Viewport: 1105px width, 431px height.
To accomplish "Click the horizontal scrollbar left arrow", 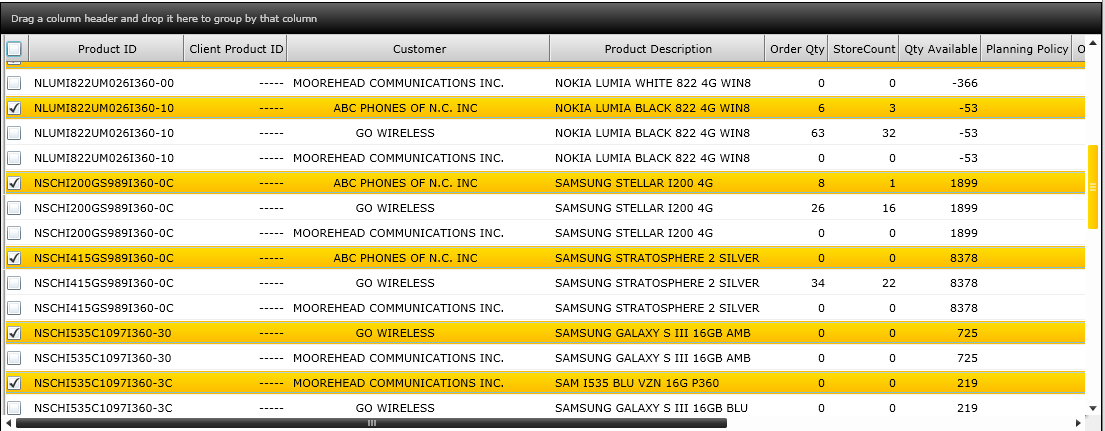I will pos(8,423).
